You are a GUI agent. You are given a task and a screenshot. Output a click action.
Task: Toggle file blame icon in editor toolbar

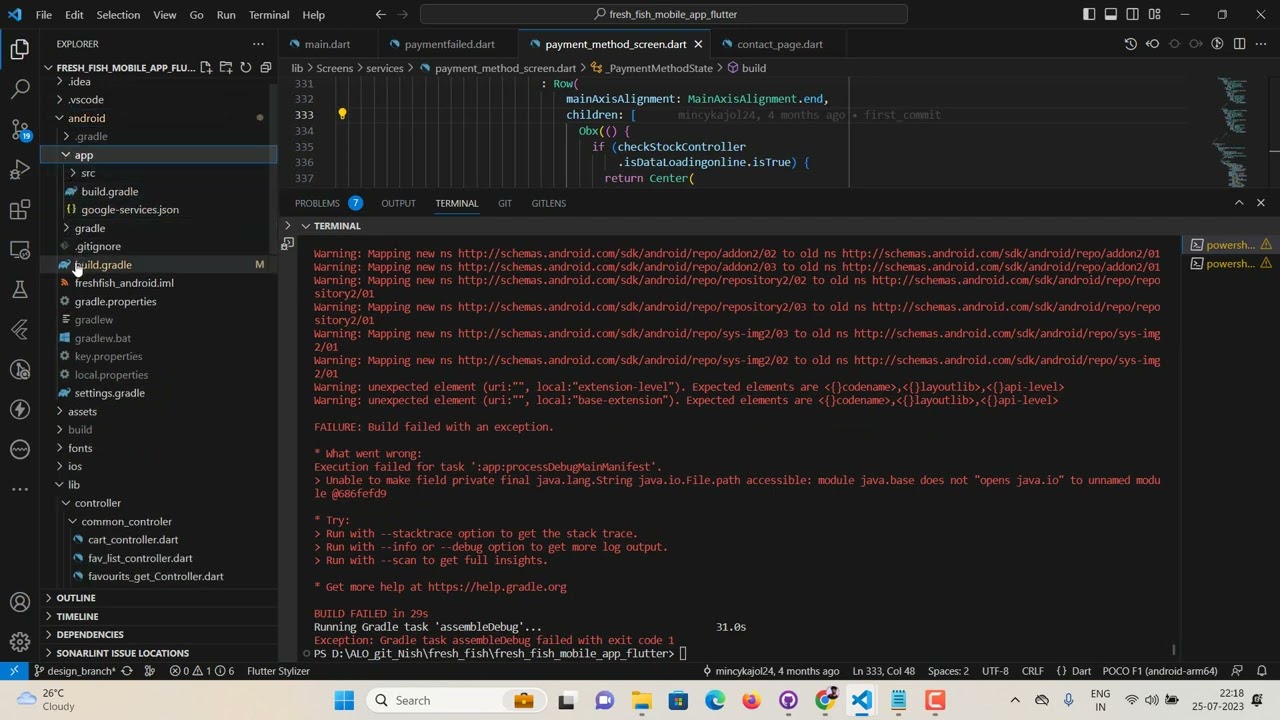(x=1218, y=44)
